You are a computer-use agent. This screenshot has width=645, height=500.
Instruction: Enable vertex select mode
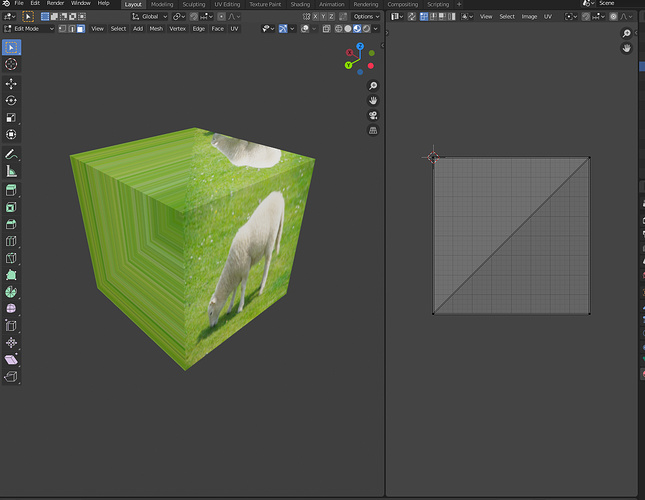(x=63, y=29)
